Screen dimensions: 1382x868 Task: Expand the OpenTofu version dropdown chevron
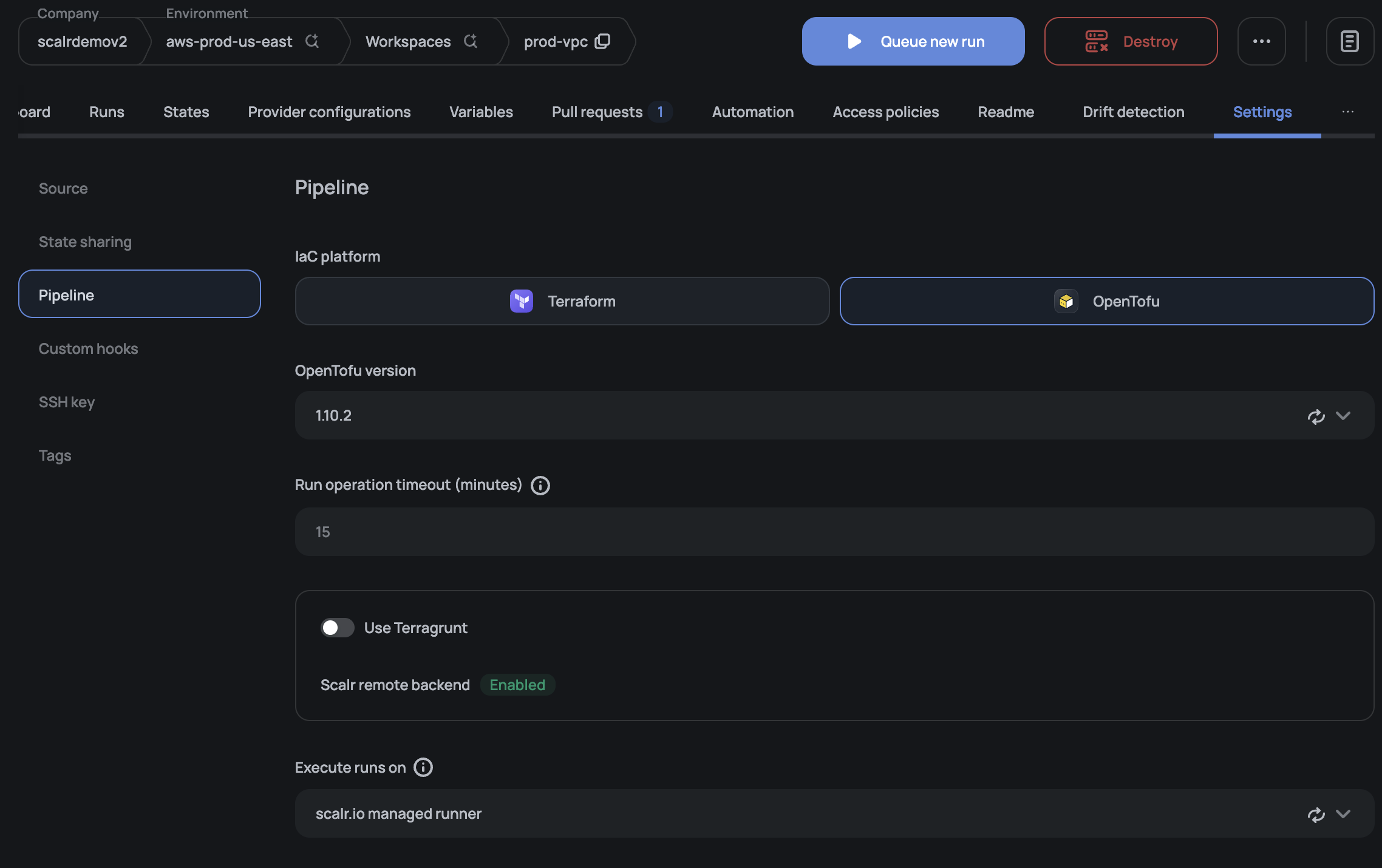[1343, 416]
